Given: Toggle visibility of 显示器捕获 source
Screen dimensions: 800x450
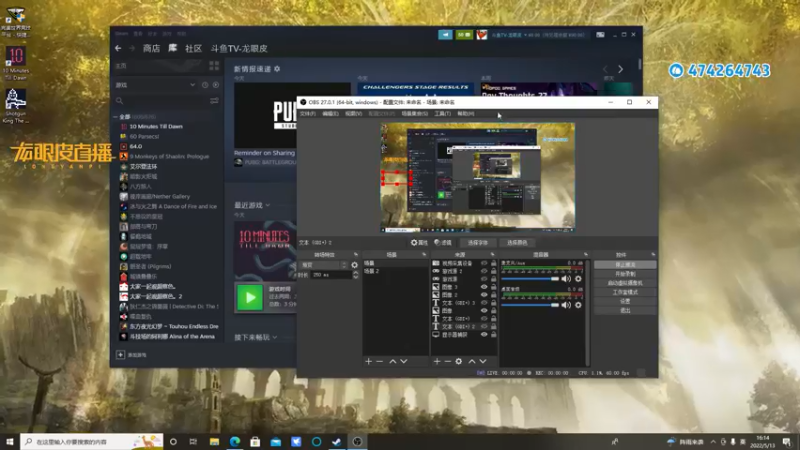Looking at the screenshot, I should [x=484, y=335].
